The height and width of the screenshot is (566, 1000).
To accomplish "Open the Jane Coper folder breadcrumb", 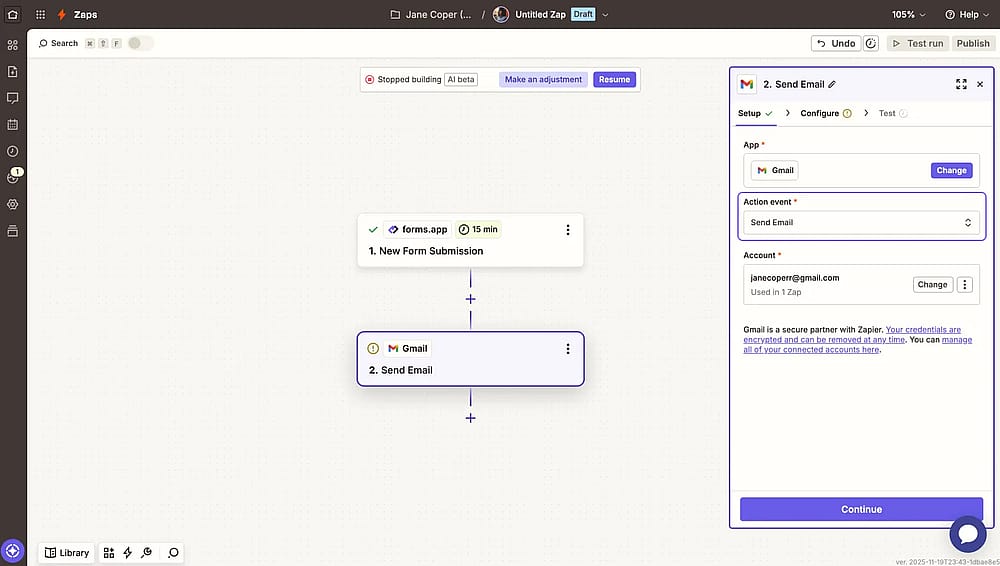I will click(432, 15).
